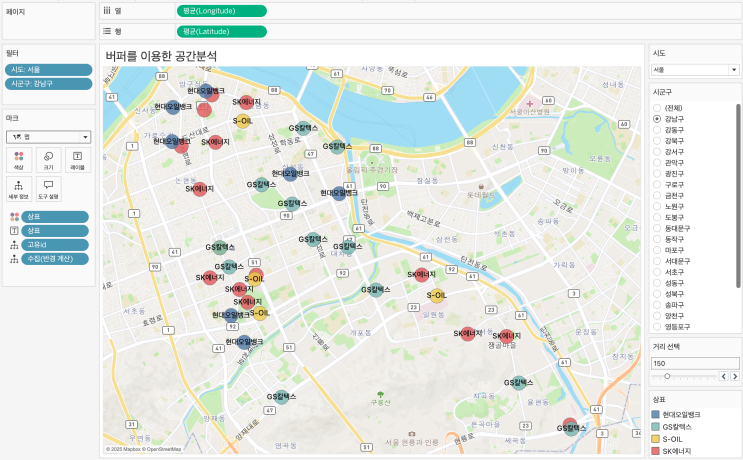Open the 시도: 서울 filter pill
This screenshot has height=460, width=743.
[48, 70]
